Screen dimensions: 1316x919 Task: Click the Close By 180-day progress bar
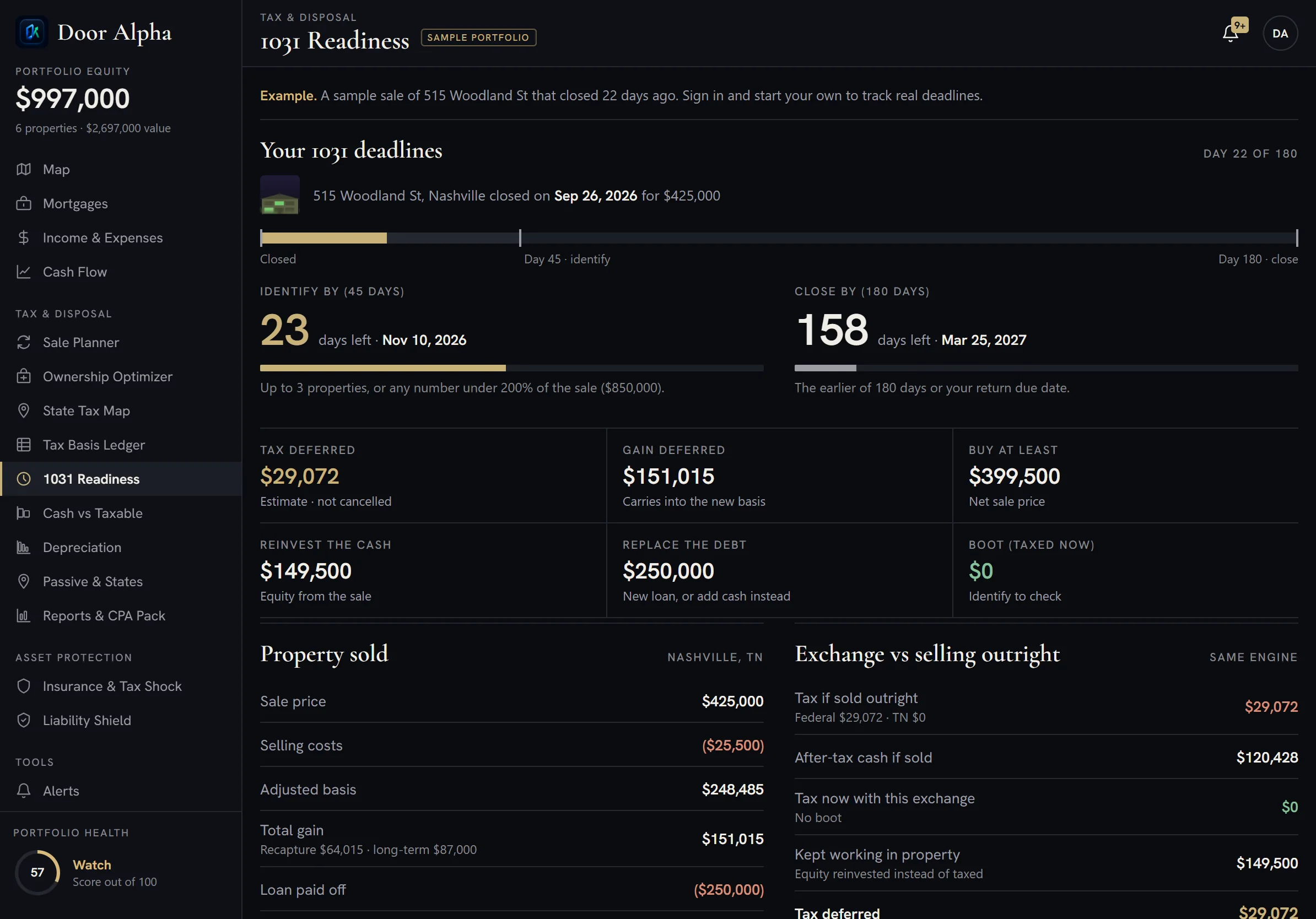click(1046, 369)
